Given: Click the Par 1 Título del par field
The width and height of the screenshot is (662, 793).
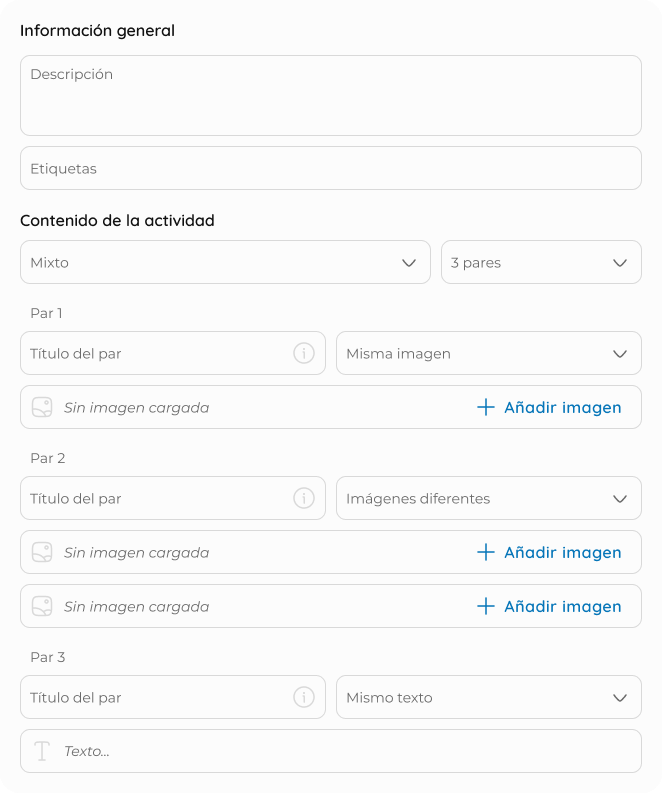Looking at the screenshot, I should [173, 354].
